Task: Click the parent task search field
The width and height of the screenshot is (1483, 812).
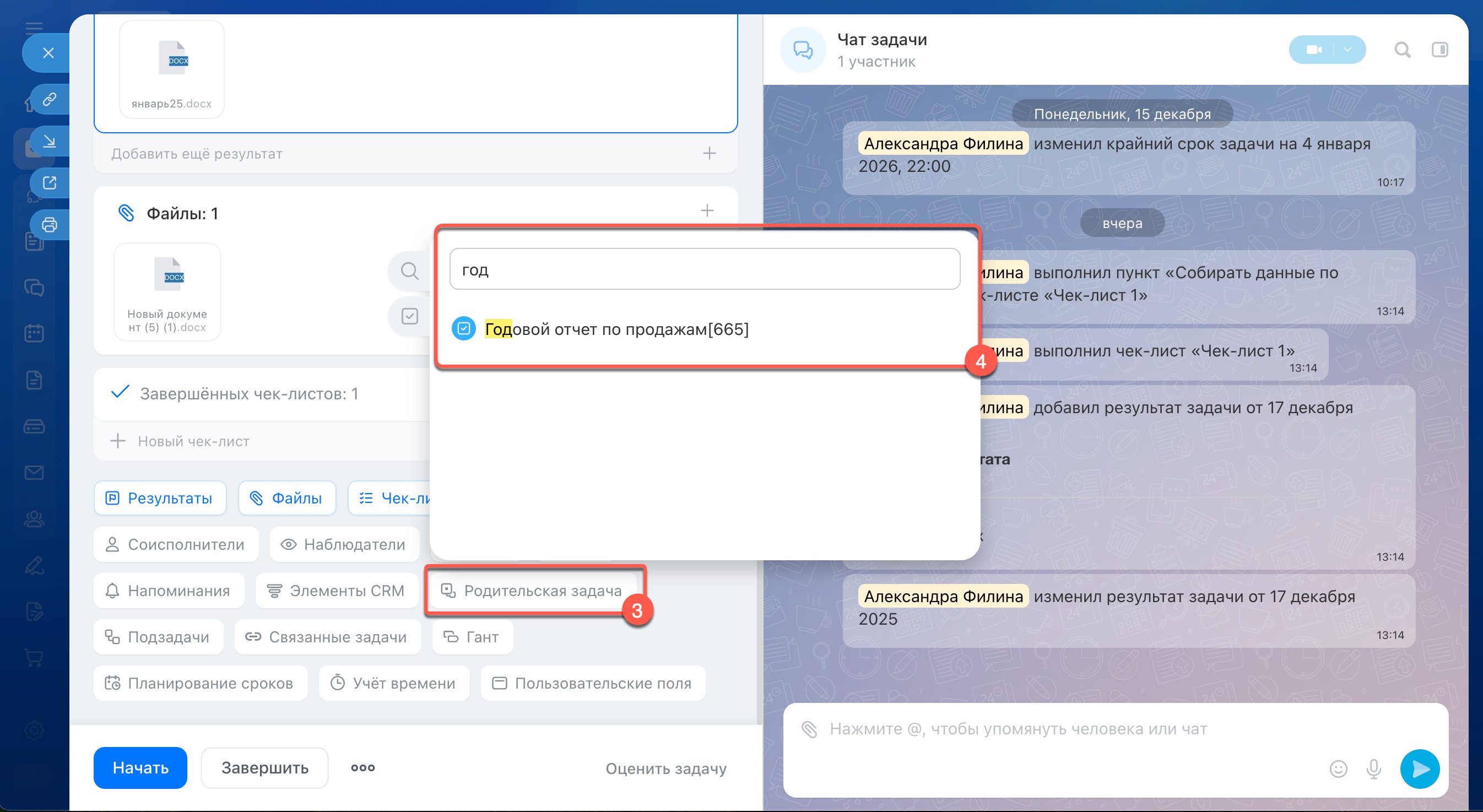Action: [x=704, y=269]
